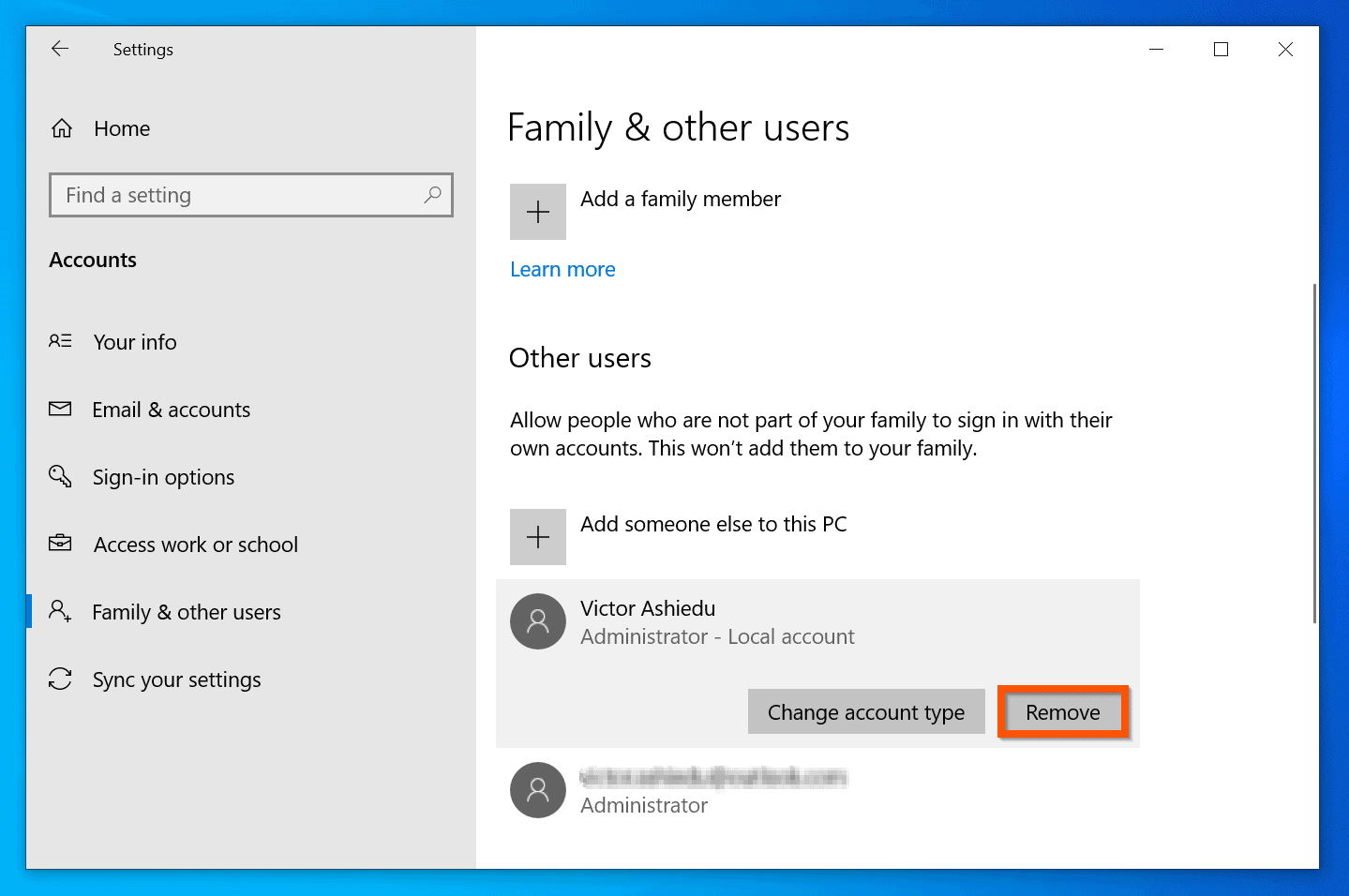Select the Family & other users icon
Image resolution: width=1349 pixels, height=896 pixels.
click(59, 611)
